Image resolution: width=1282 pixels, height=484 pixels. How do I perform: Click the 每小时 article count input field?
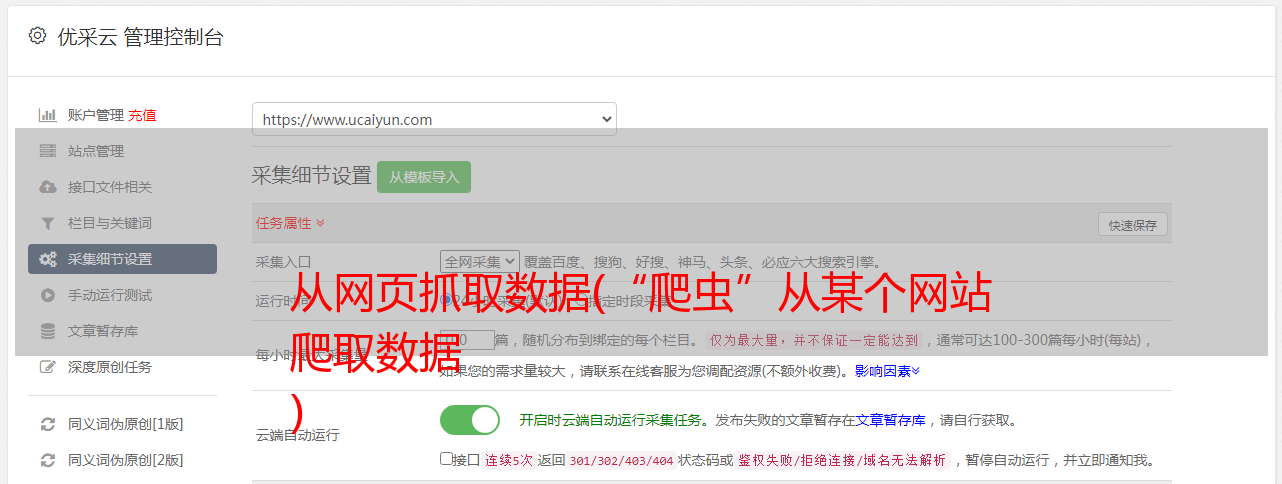pos(468,340)
